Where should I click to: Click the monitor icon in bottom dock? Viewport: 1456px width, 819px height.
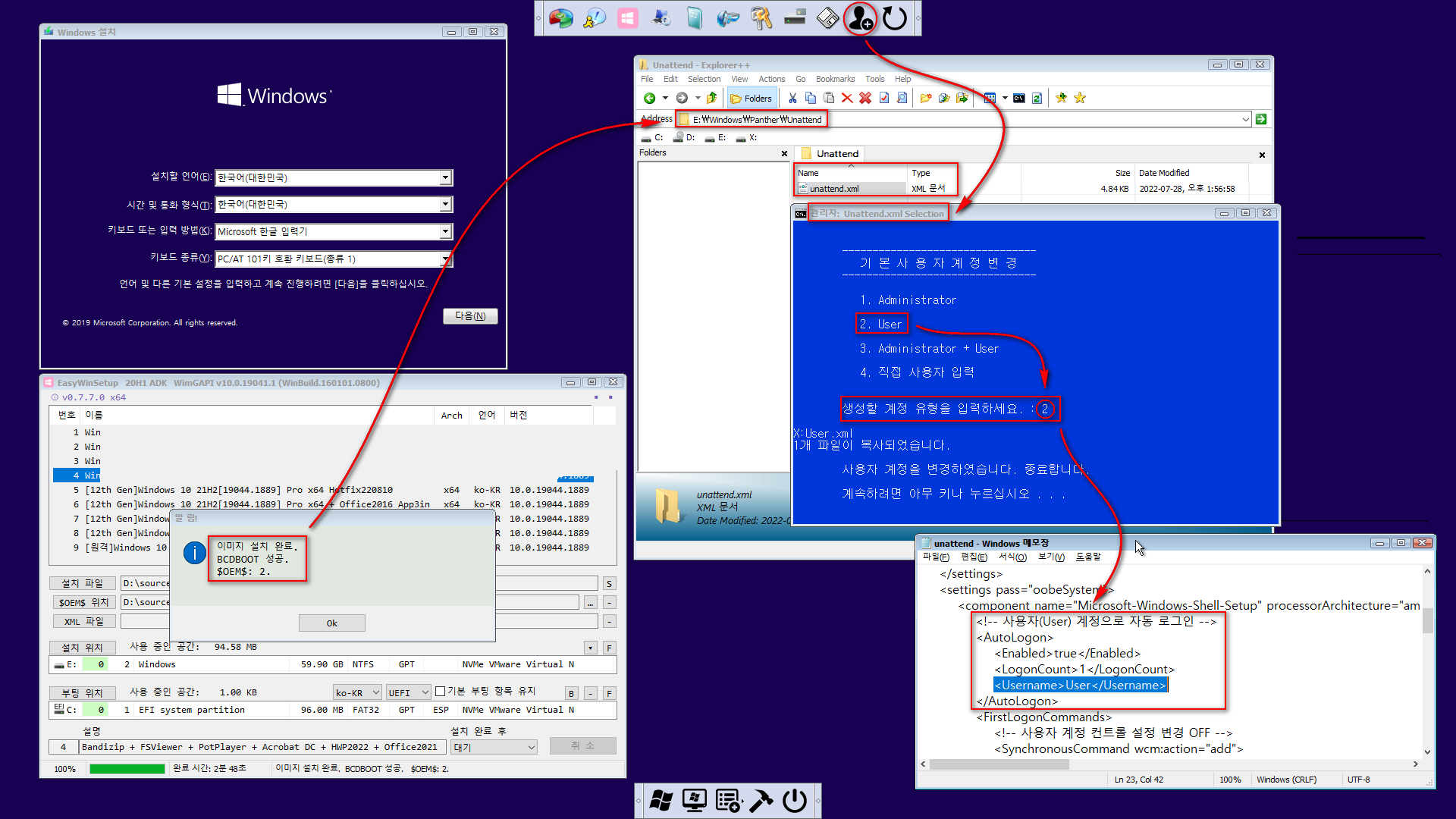click(695, 800)
